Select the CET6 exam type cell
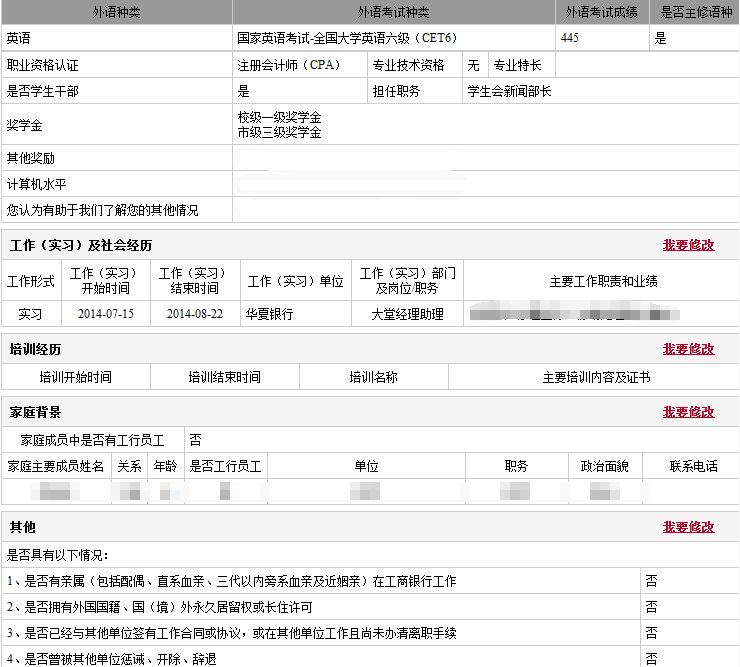The height and width of the screenshot is (667, 740). (x=394, y=38)
